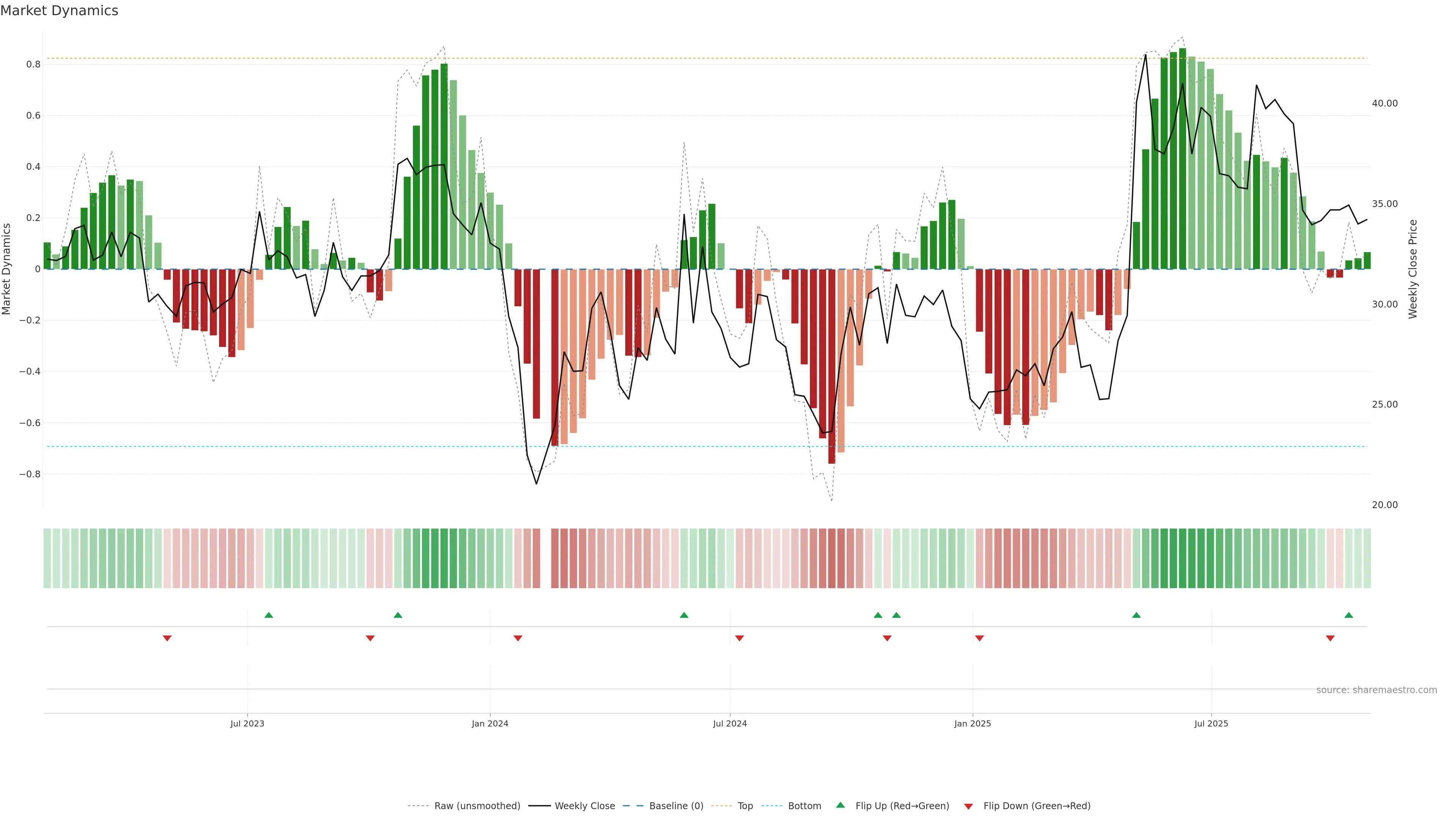Click the green flip-up marker just after Jul 2023
This screenshot has width=1456, height=819.
coord(268,615)
